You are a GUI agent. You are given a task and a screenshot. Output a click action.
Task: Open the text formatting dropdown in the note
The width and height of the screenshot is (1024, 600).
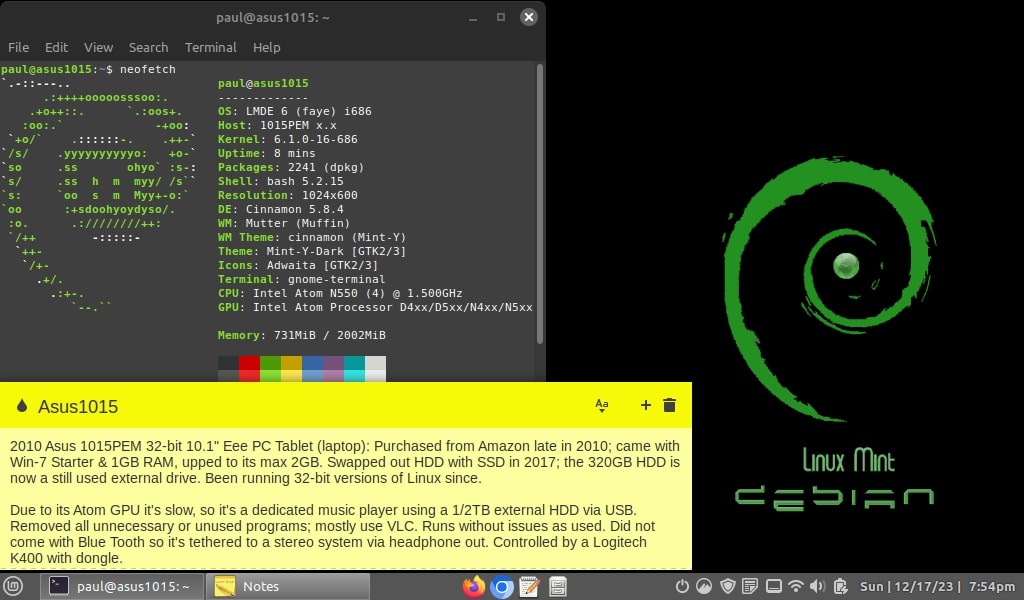point(602,405)
